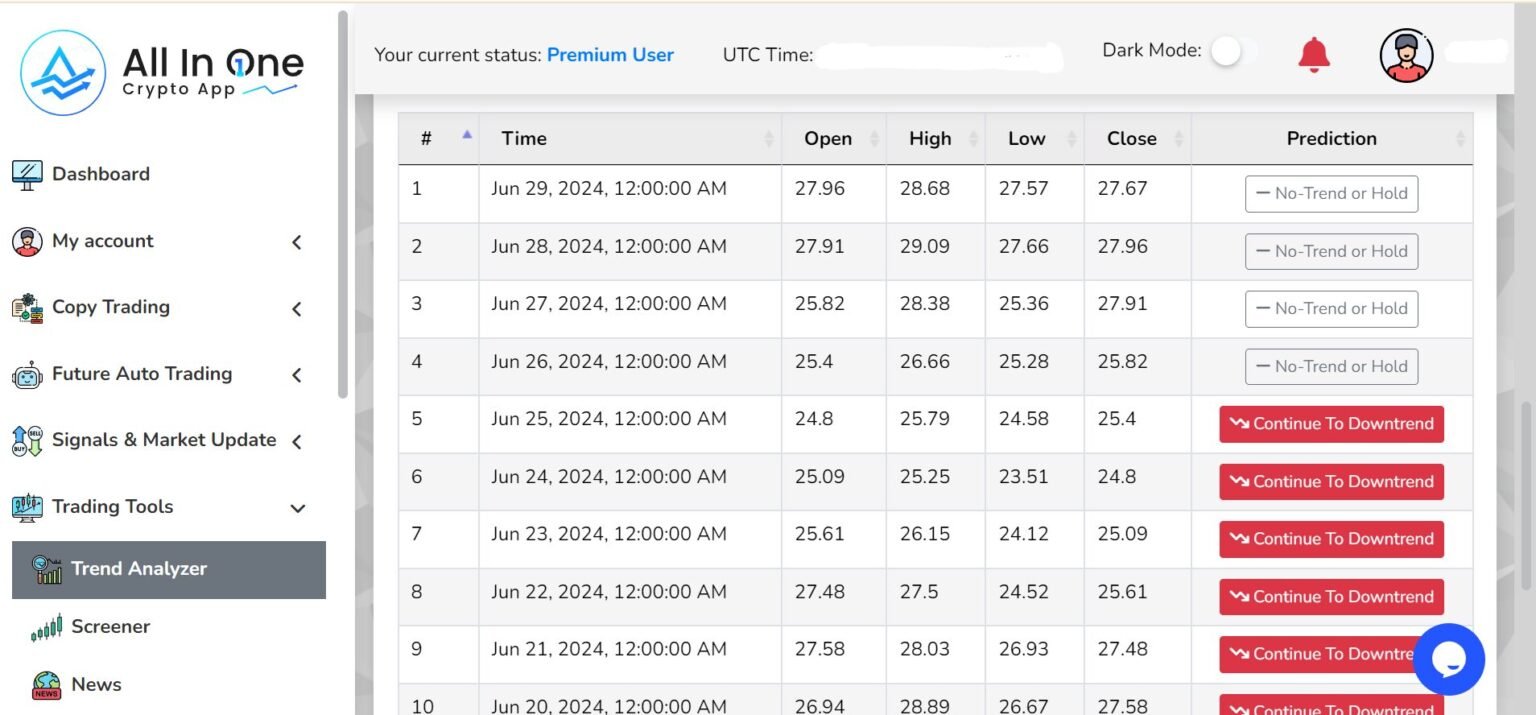This screenshot has height=715, width=1536.
Task: Expand the Signals & Market Update arrow
Action: coord(297,441)
